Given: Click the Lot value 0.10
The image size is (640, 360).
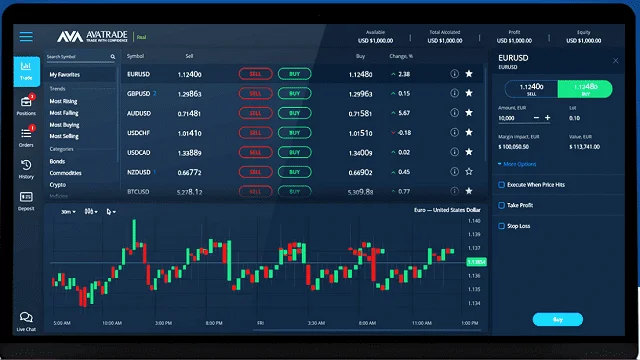Looking at the screenshot, I should [574, 118].
